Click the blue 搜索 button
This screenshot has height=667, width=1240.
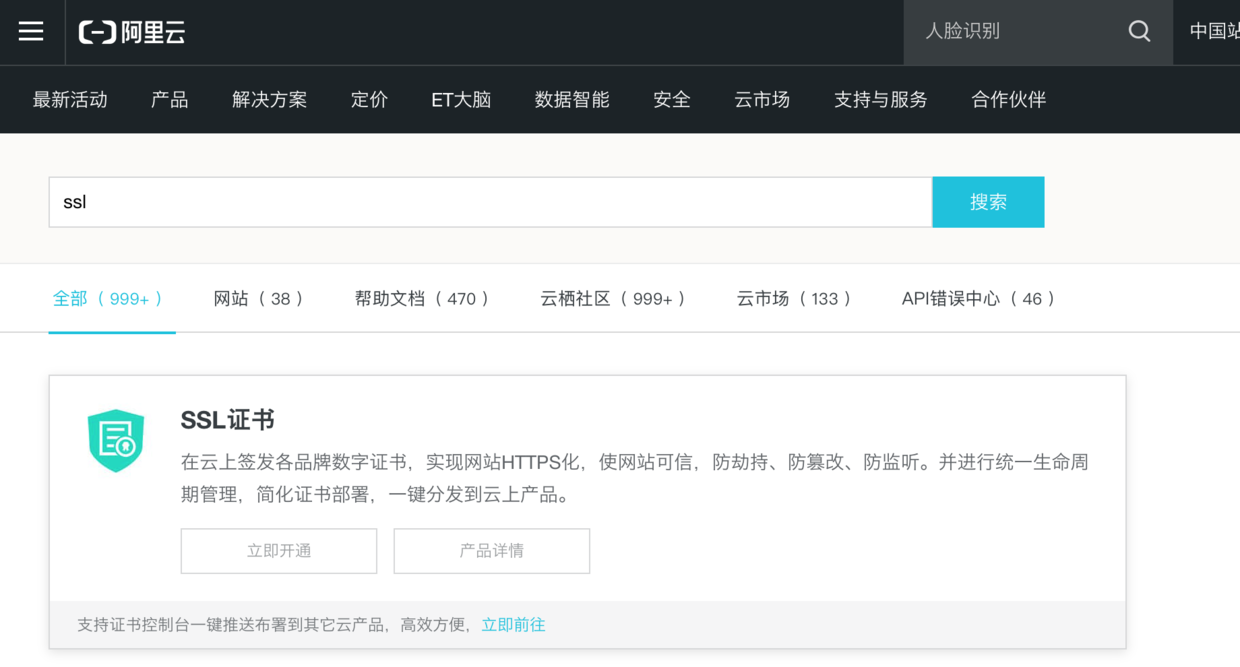tap(988, 202)
